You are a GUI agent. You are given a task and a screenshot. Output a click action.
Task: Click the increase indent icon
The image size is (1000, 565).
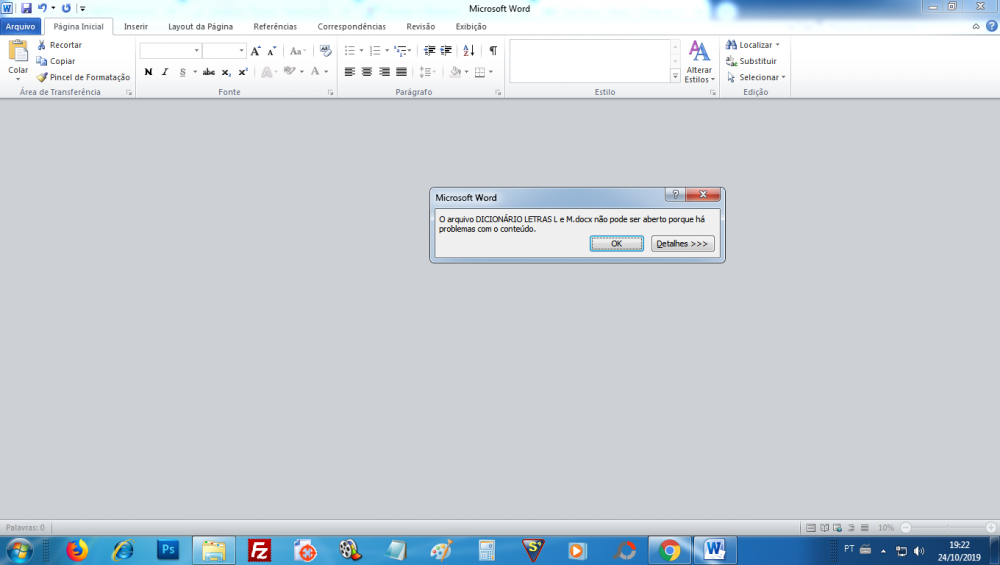coord(446,50)
